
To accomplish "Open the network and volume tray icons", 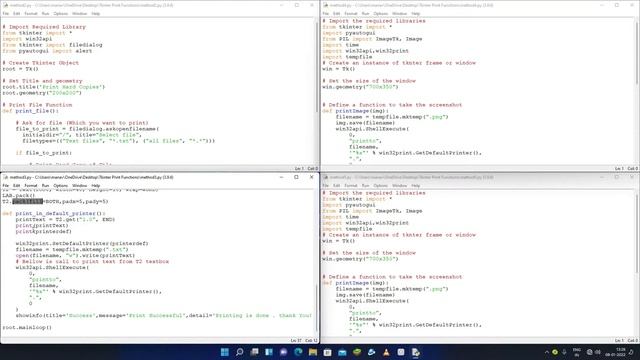I will [594, 352].
